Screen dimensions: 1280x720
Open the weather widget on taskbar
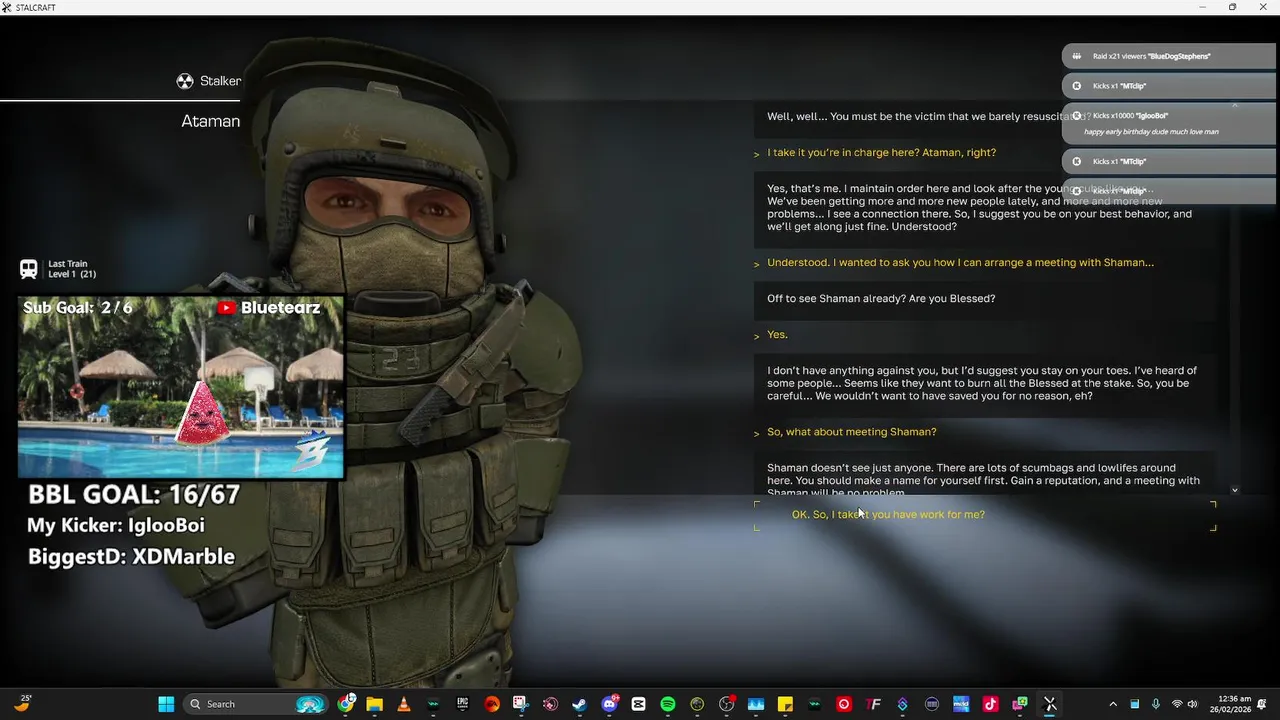23,704
